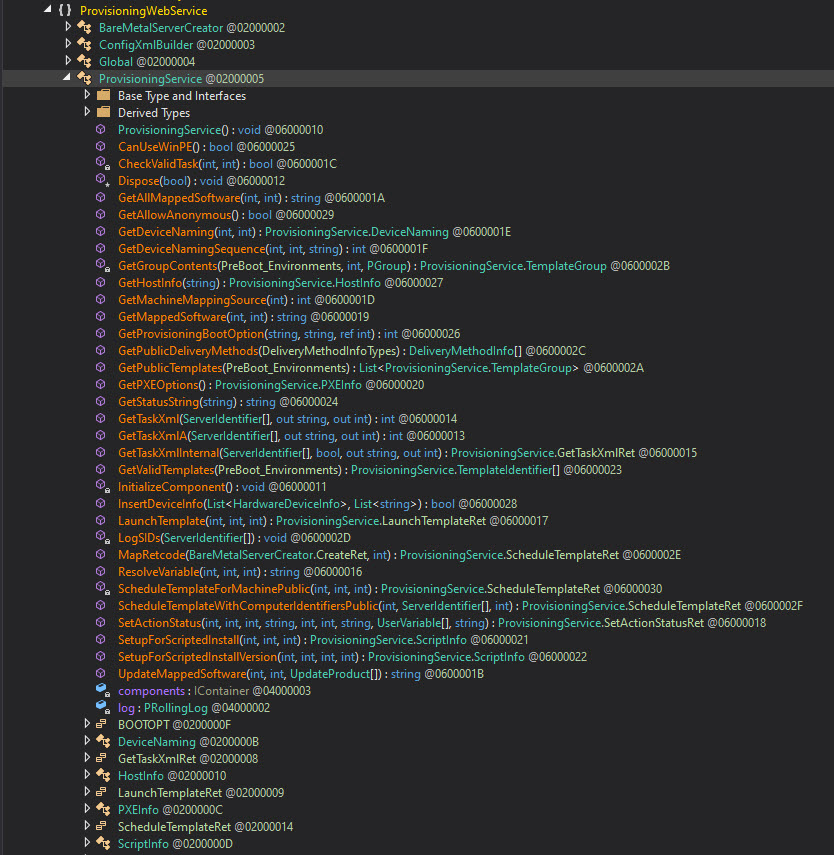Expand the ConfigXmlBuilder class node

point(68,43)
